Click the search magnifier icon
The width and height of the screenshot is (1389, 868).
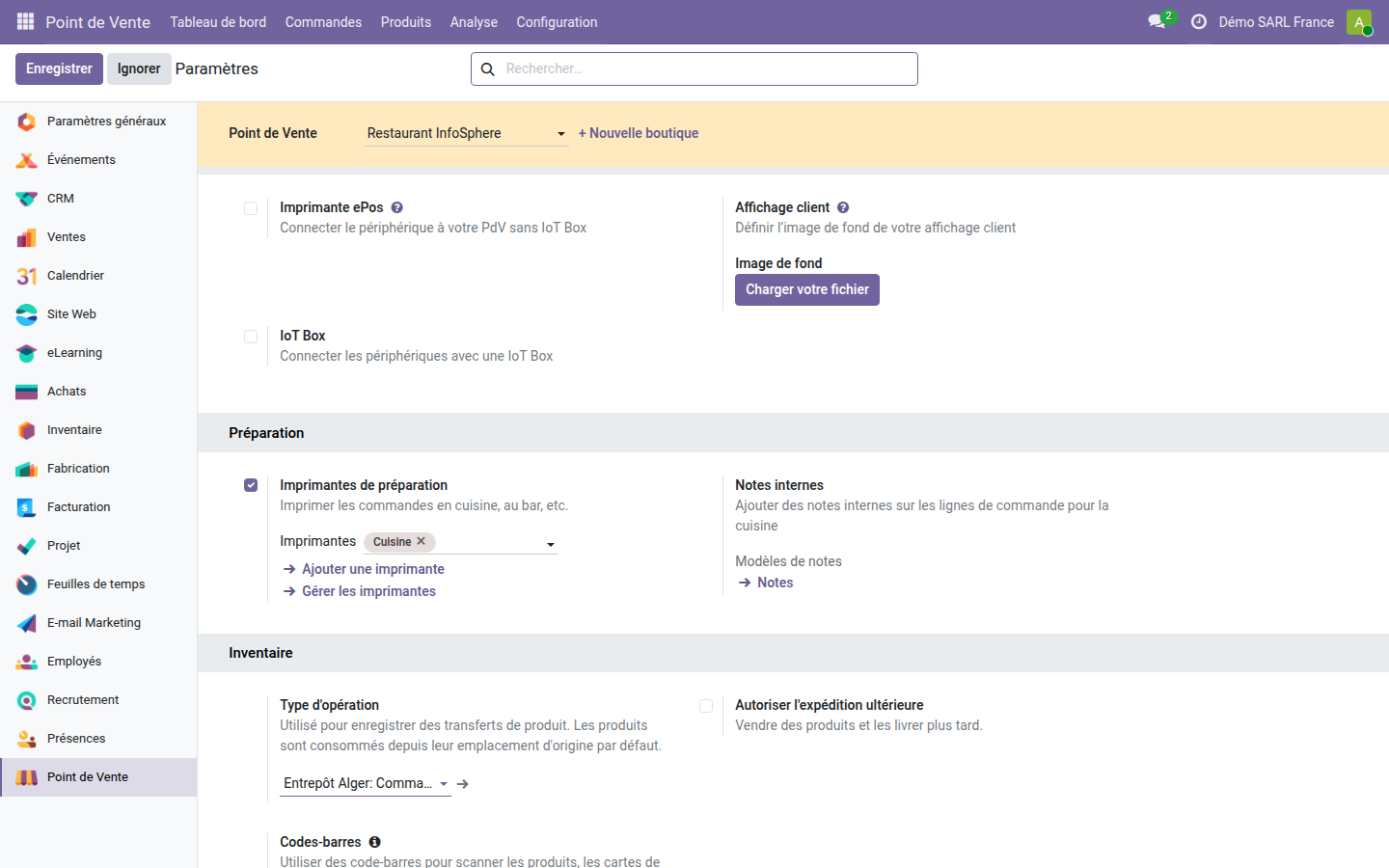(488, 69)
